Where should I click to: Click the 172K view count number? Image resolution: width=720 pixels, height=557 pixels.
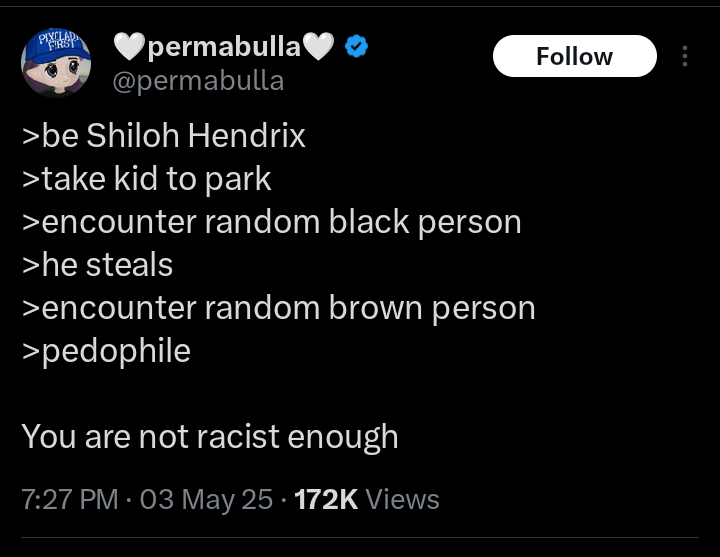point(326,498)
